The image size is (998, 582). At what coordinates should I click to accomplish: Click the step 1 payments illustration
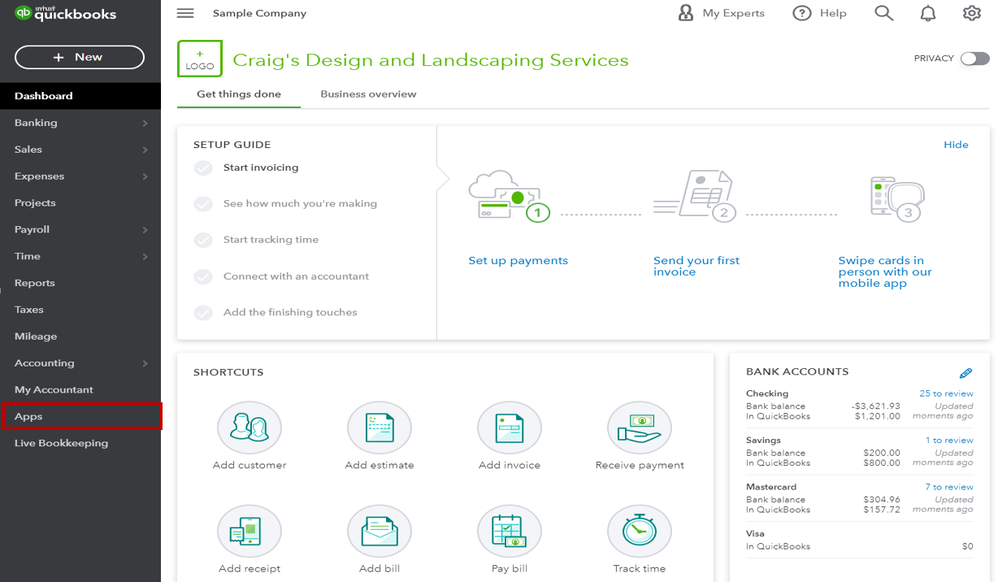[509, 196]
